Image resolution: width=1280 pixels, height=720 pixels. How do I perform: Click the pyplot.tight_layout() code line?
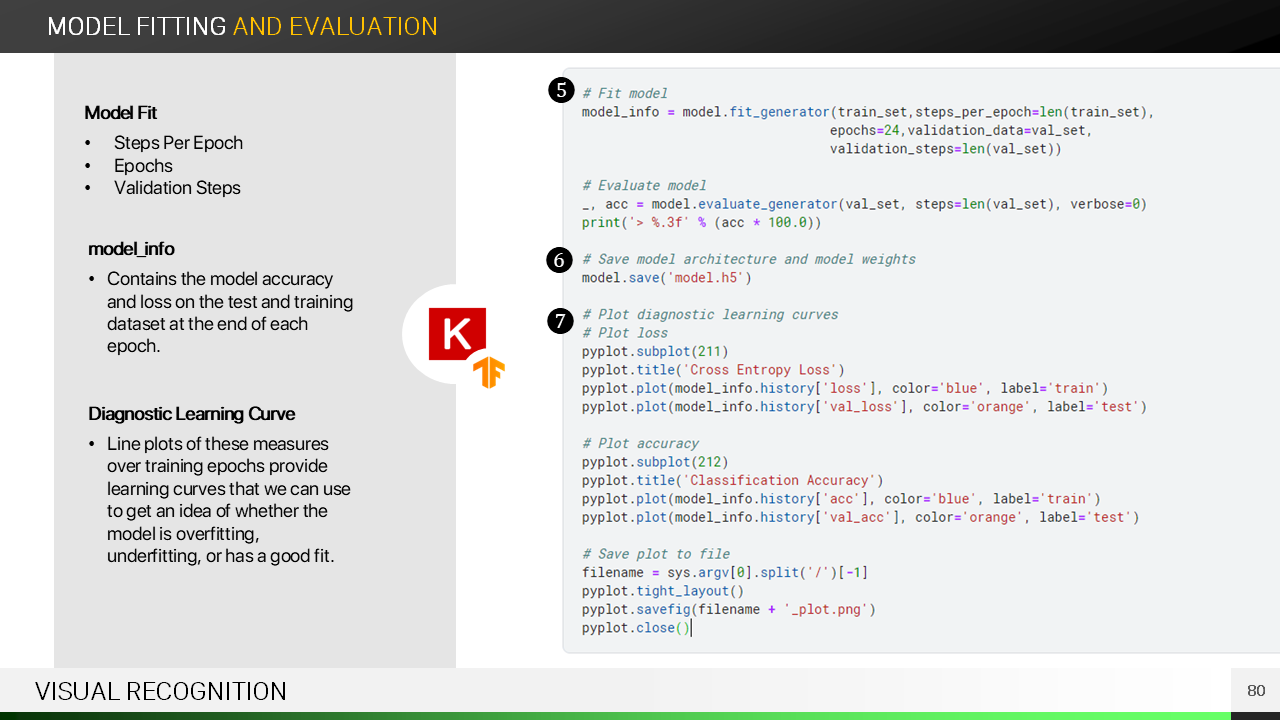pyautogui.click(x=663, y=591)
